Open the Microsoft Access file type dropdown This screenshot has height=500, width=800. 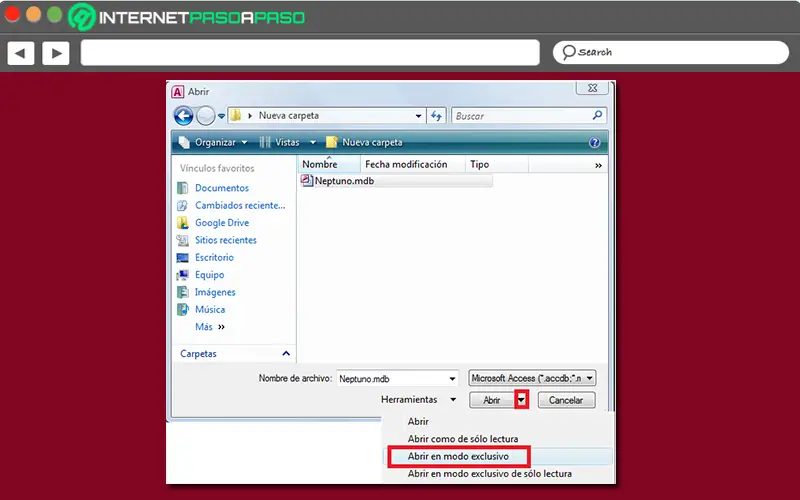[x=532, y=378]
